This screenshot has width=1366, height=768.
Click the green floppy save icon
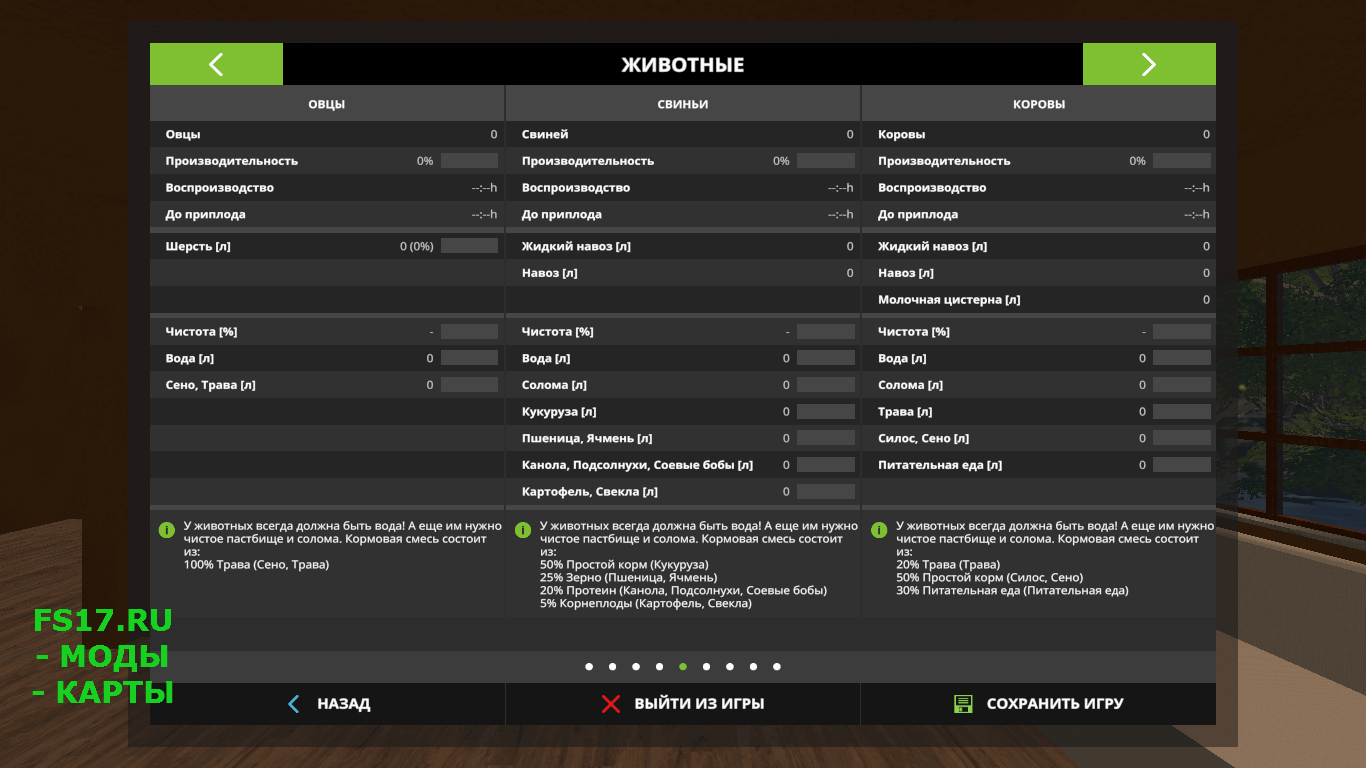(x=963, y=704)
